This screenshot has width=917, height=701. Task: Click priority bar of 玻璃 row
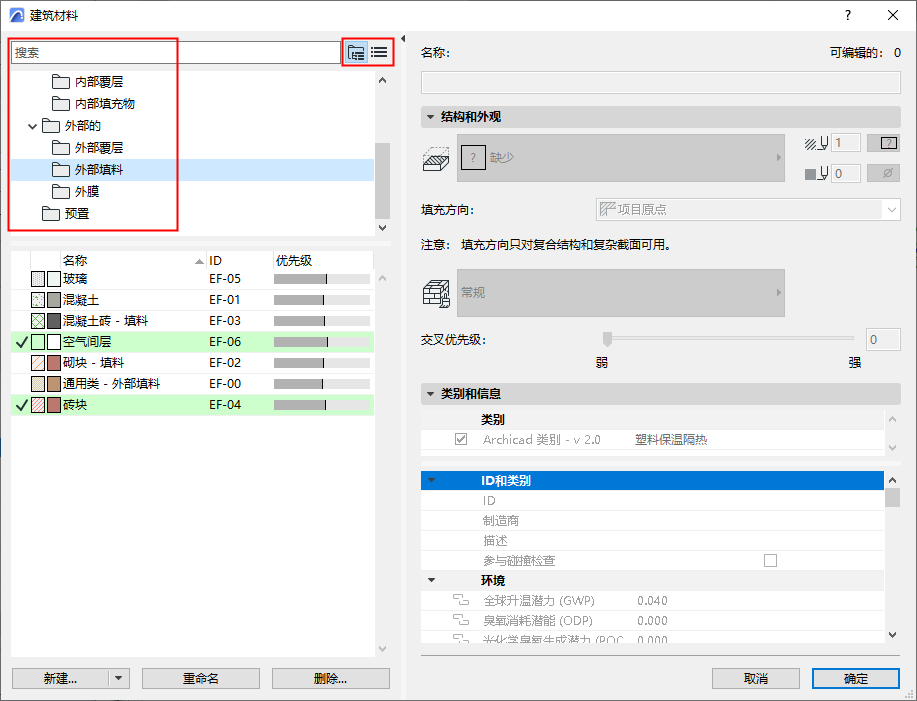[x=322, y=279]
